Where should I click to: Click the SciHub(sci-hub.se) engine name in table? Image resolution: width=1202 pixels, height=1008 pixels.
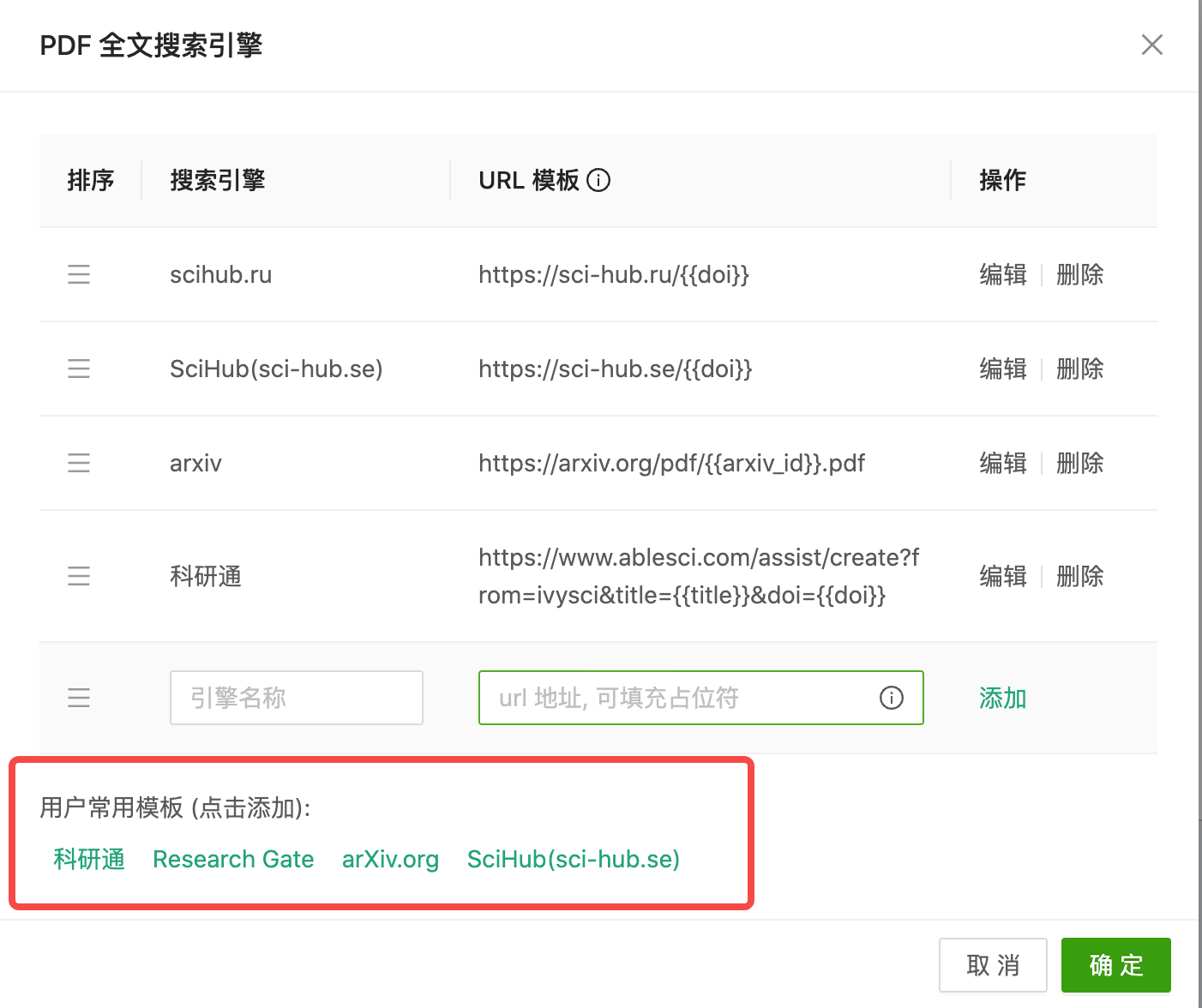coord(276,369)
